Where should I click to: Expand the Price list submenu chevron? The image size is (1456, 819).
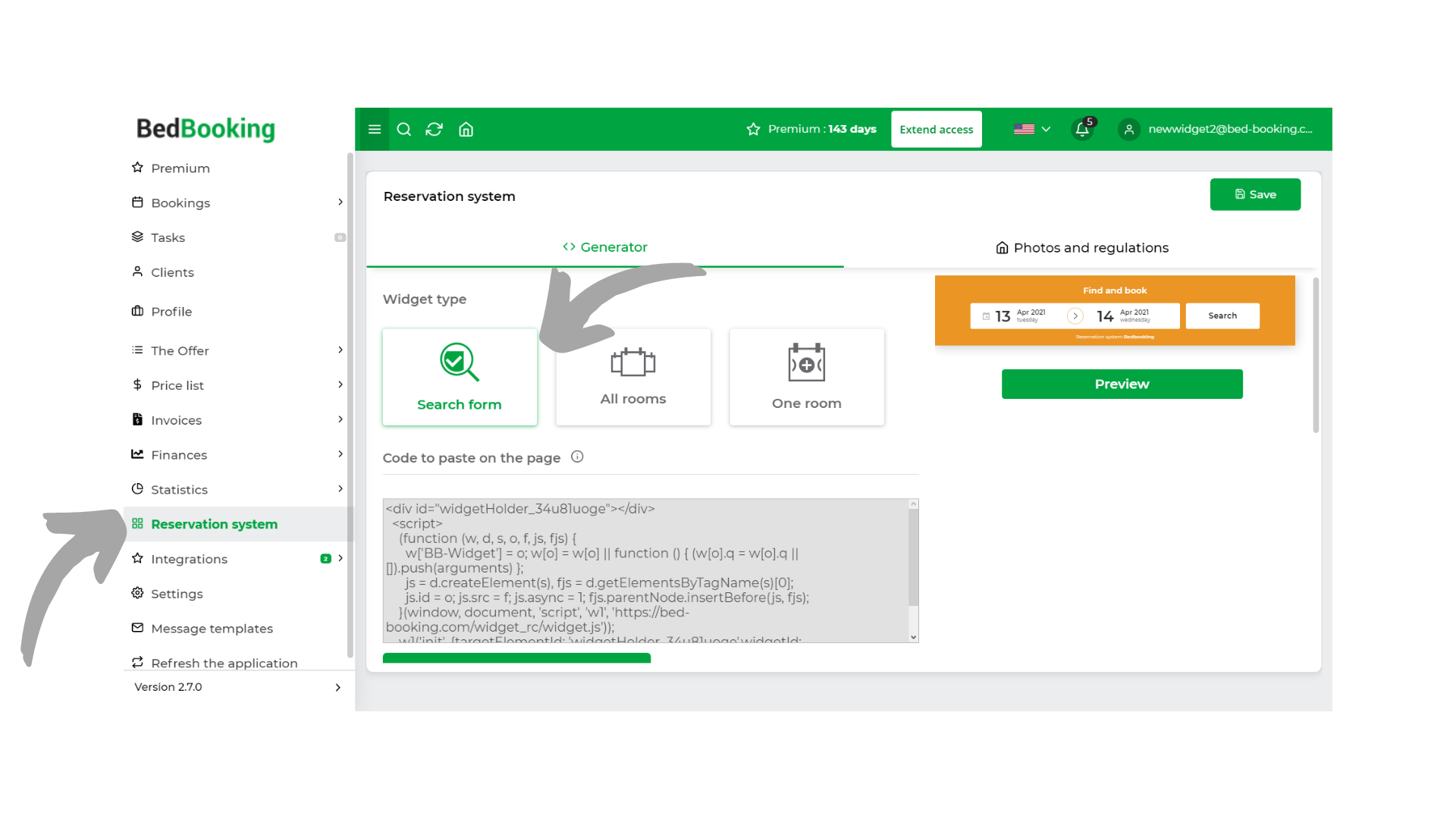point(340,385)
